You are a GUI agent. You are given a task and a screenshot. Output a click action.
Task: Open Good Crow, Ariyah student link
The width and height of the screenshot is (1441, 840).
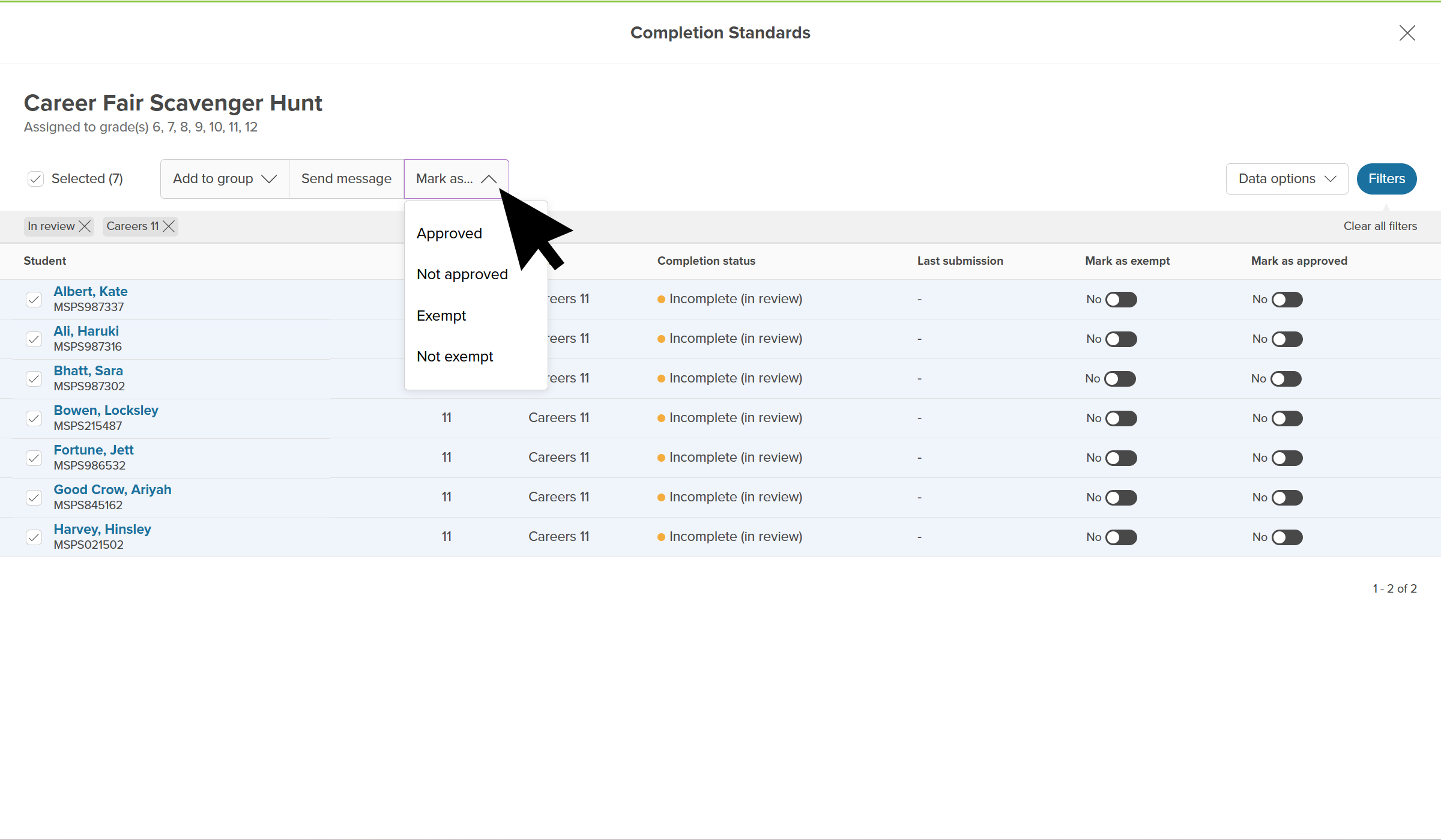[x=112, y=490]
